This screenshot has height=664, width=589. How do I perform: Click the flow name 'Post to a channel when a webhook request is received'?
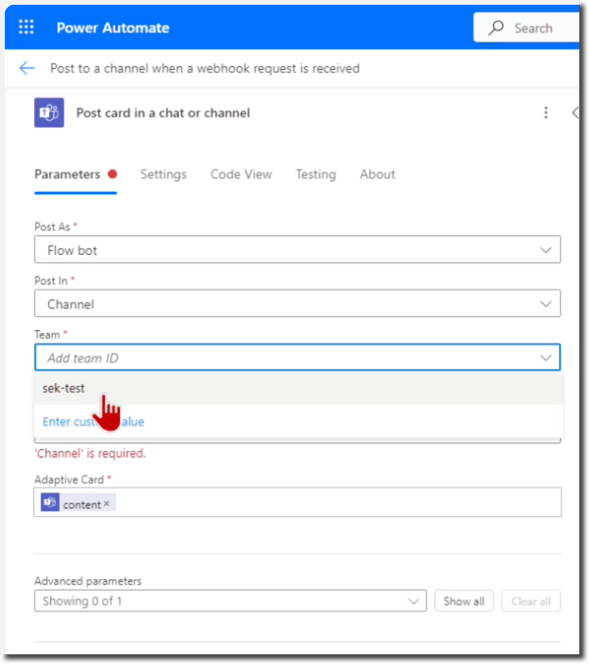205,68
